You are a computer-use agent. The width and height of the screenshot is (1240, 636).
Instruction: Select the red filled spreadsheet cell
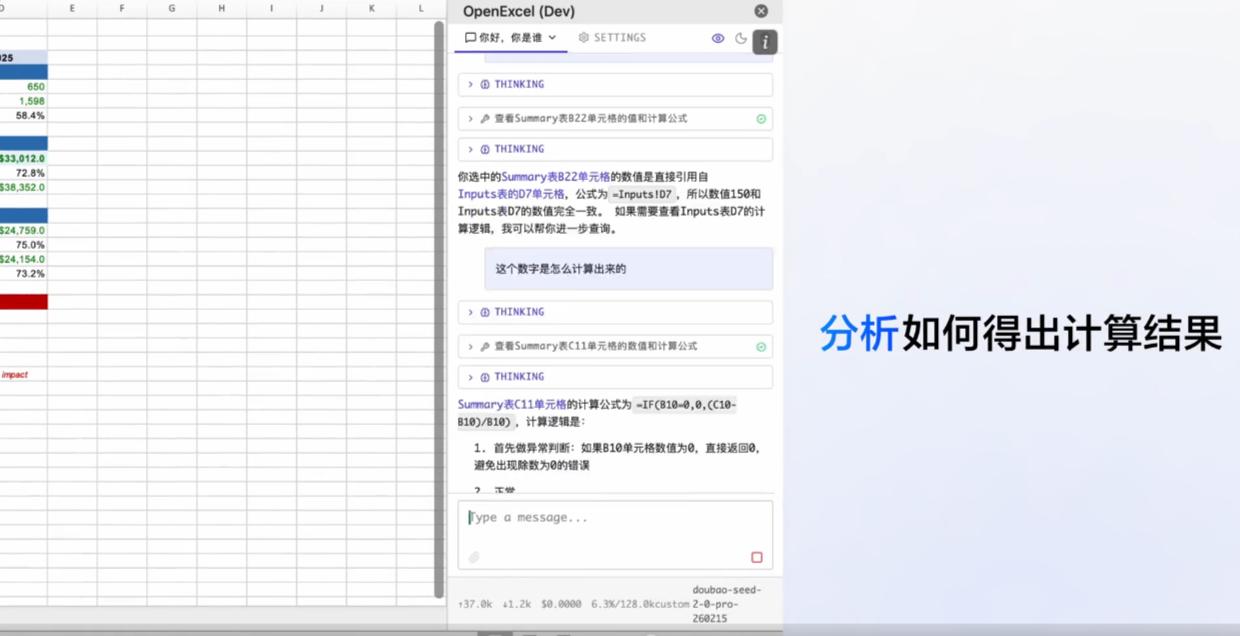[23, 302]
